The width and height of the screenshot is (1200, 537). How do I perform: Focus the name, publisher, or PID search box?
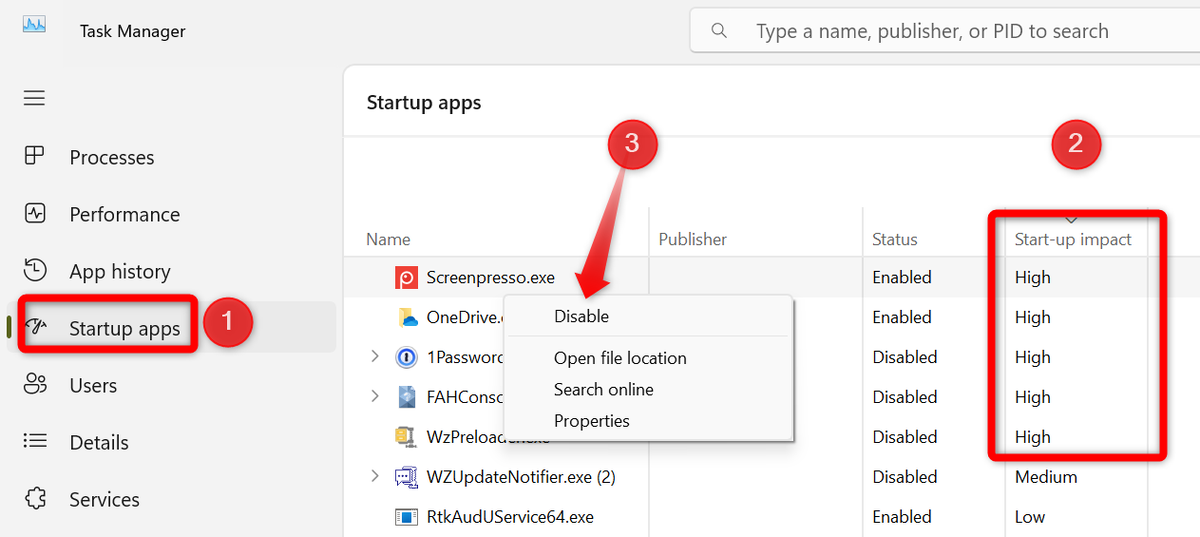[x=945, y=31]
